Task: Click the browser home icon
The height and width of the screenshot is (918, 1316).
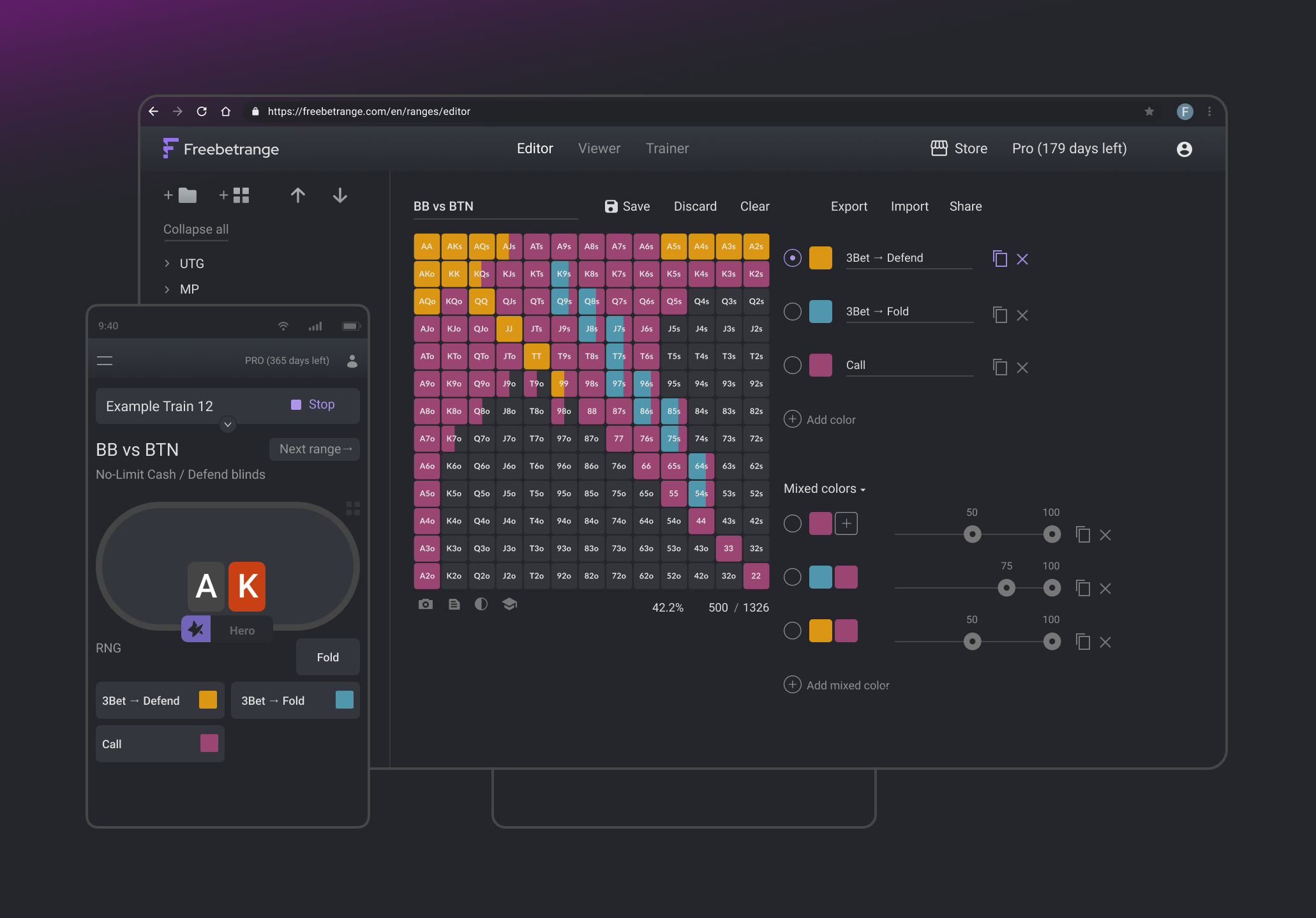Action: tap(225, 111)
